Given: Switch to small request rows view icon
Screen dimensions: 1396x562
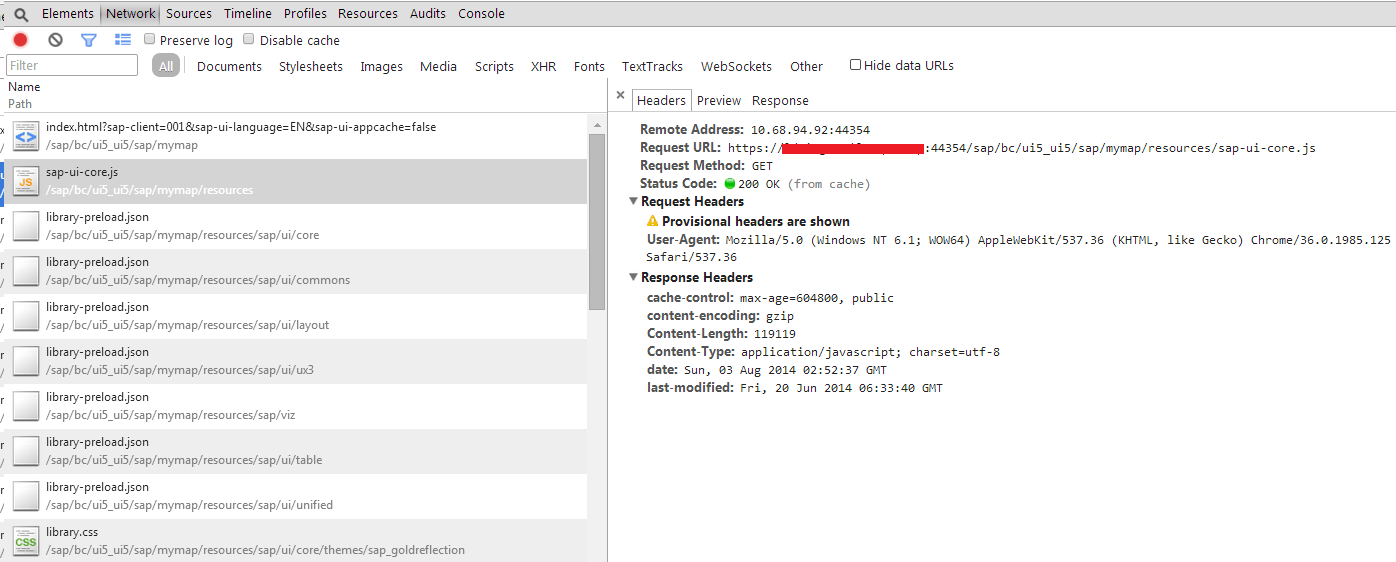Looking at the screenshot, I should pos(123,40).
